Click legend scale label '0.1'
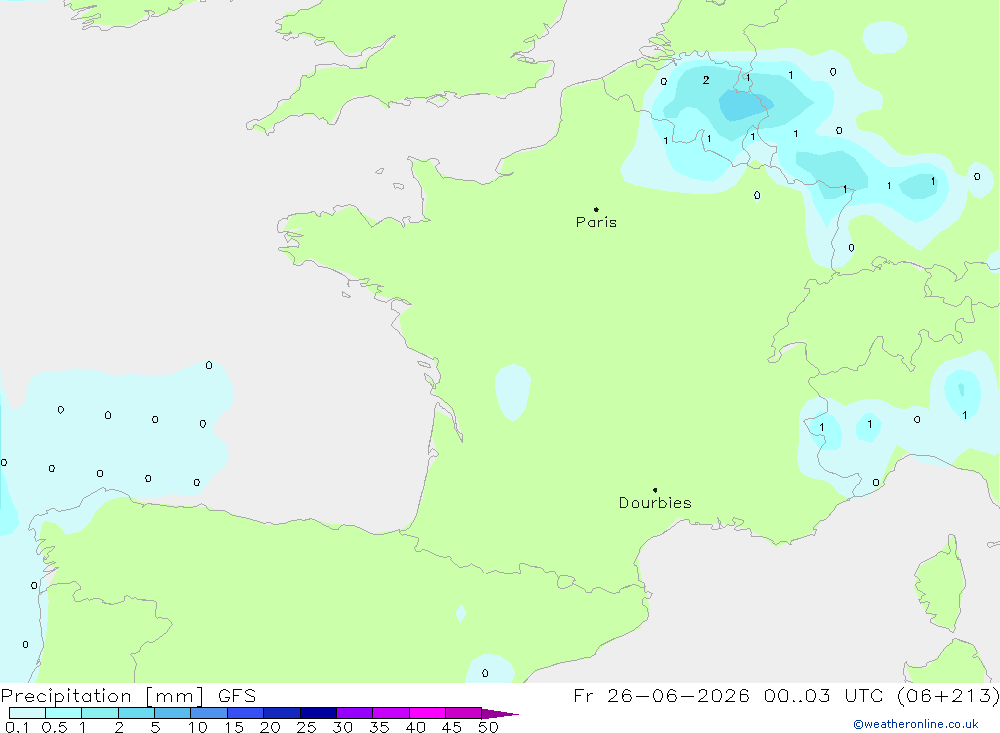Image resolution: width=1000 pixels, height=733 pixels. (x=17, y=727)
